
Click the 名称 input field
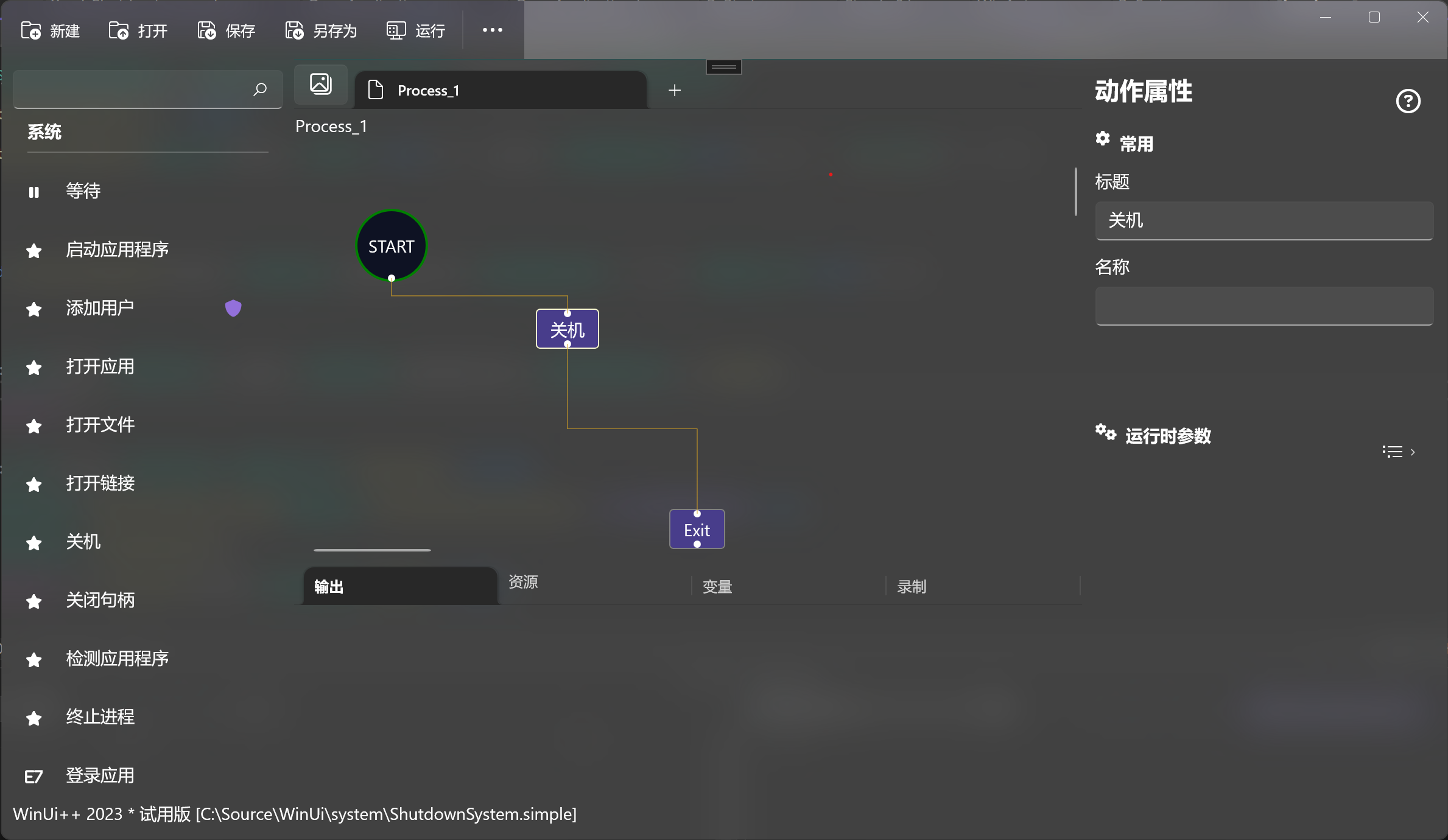(x=1263, y=306)
